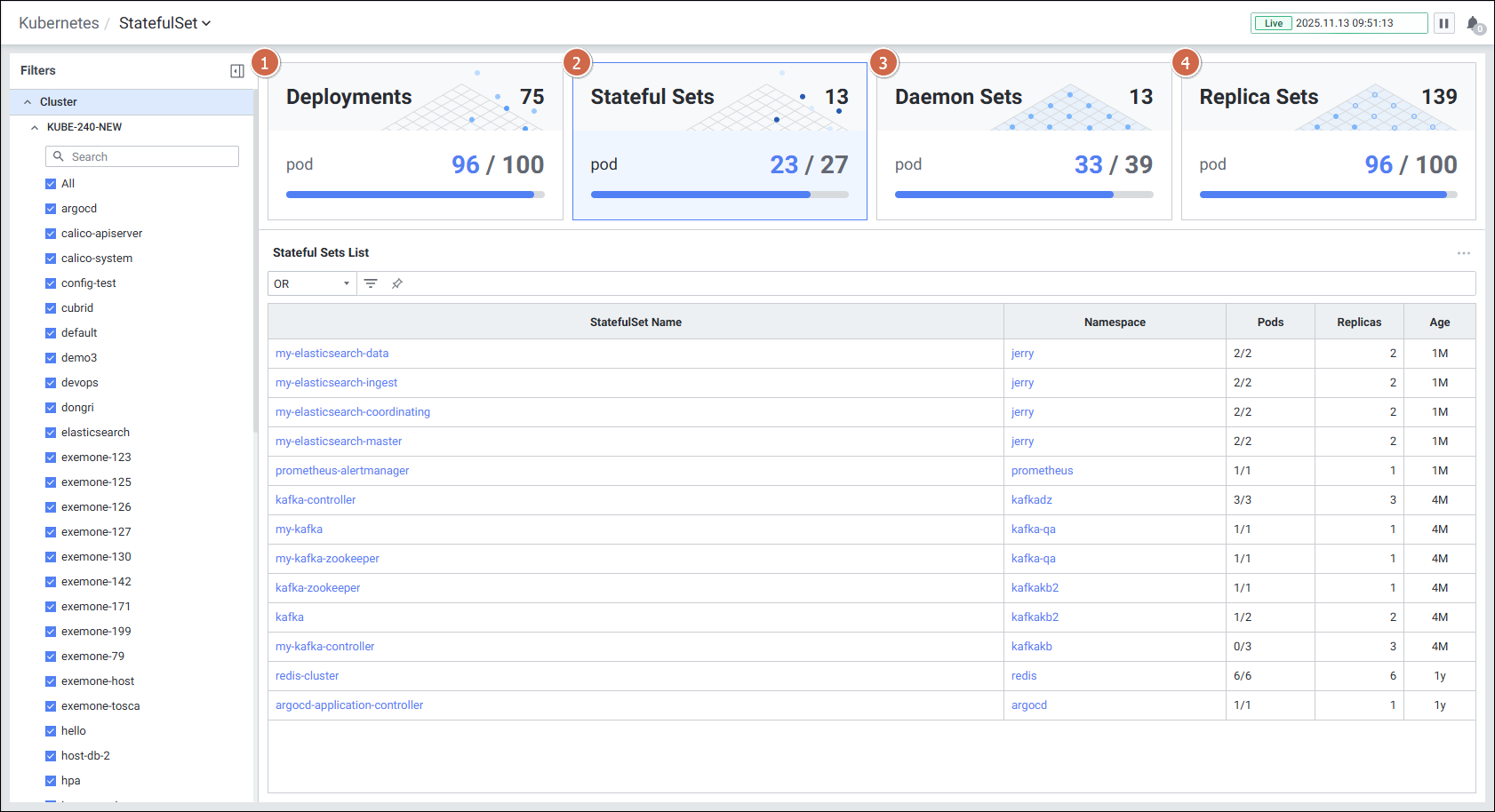
Task: Open the kafka-controller StatefulSet link
Action: [x=316, y=500]
